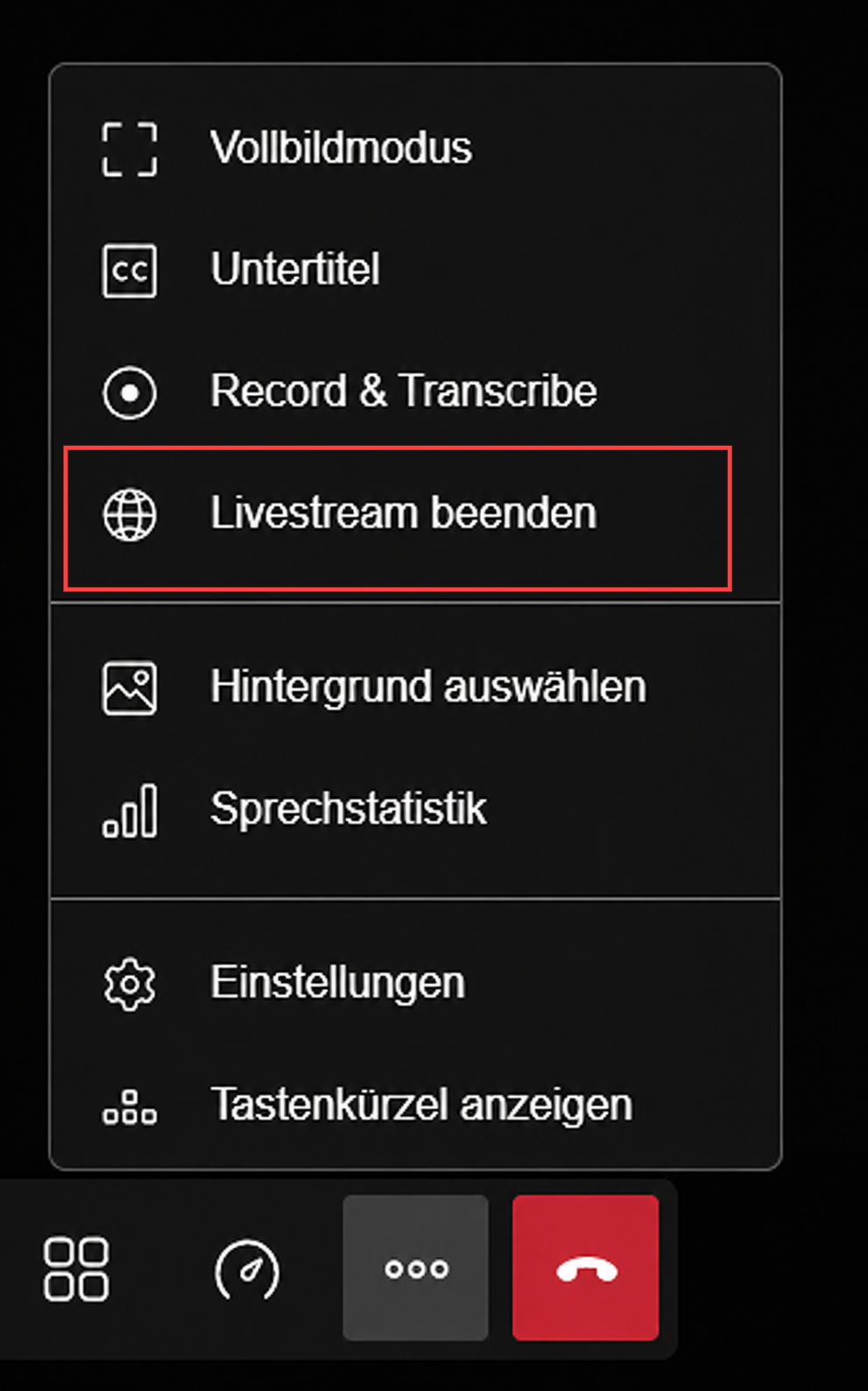Viewport: 868px width, 1391px height.
Task: Select Vollbildmodus menu entry
Action: pyautogui.click(x=415, y=148)
